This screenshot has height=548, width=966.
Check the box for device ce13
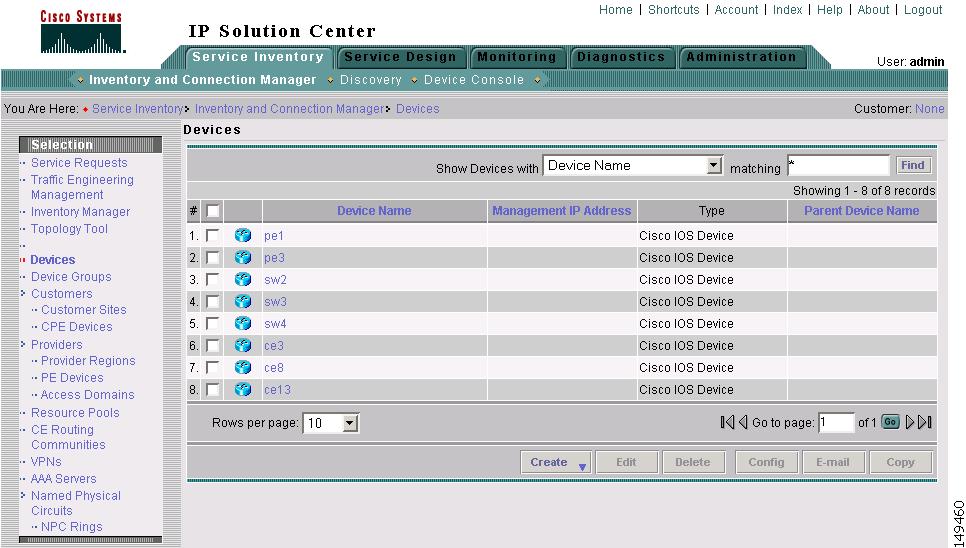click(x=213, y=390)
